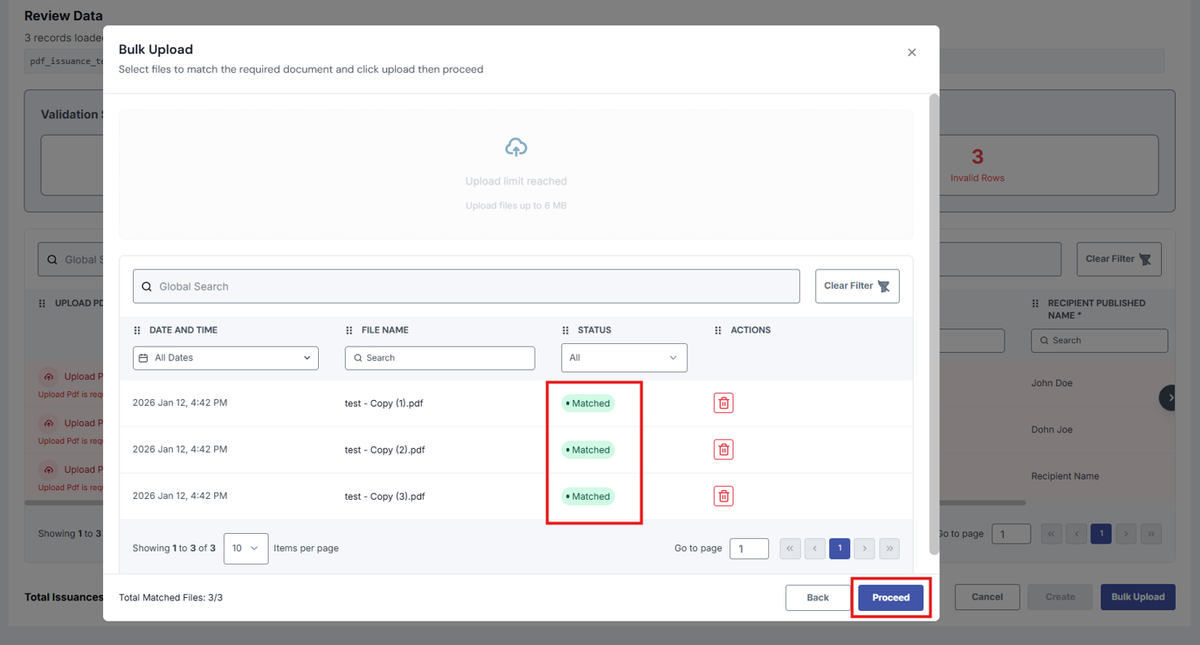The image size is (1200, 645).
Task: Delete the test - Copy (1).pdf file
Action: (x=723, y=403)
